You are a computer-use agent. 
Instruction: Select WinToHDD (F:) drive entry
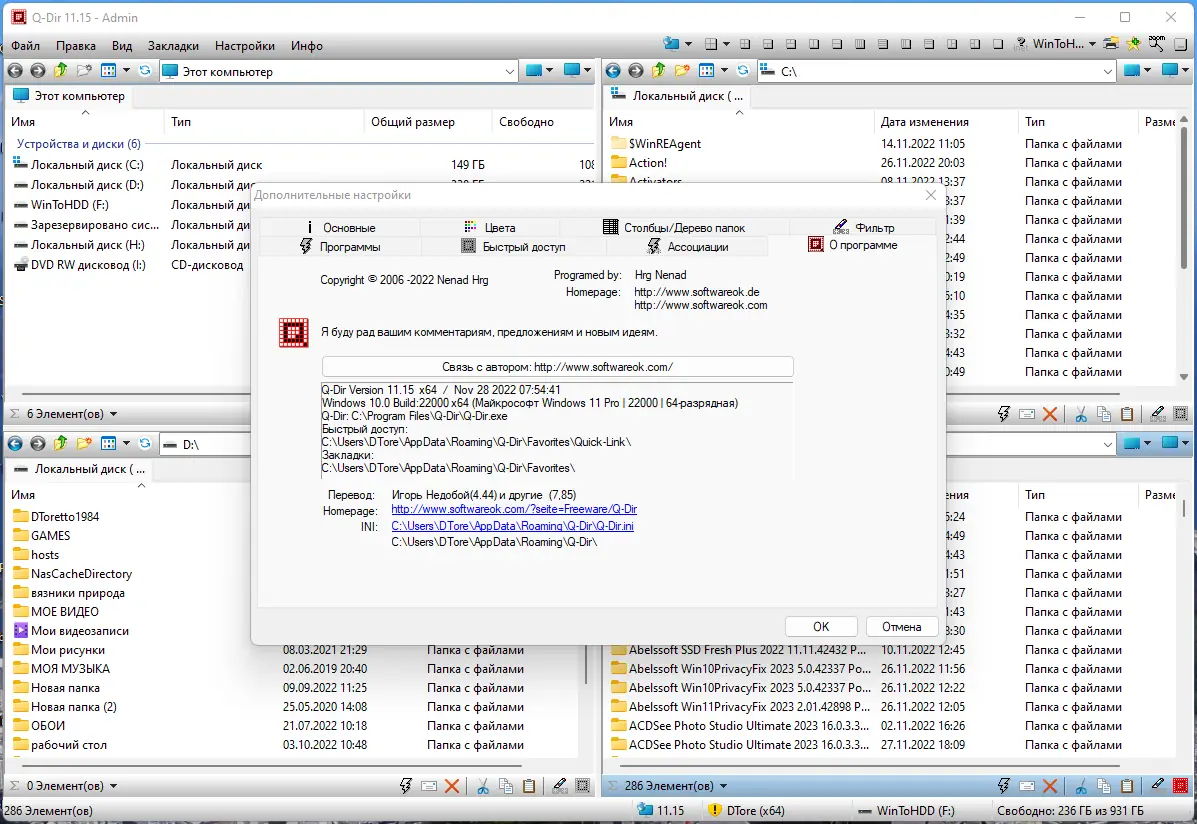pyautogui.click(x=69, y=205)
